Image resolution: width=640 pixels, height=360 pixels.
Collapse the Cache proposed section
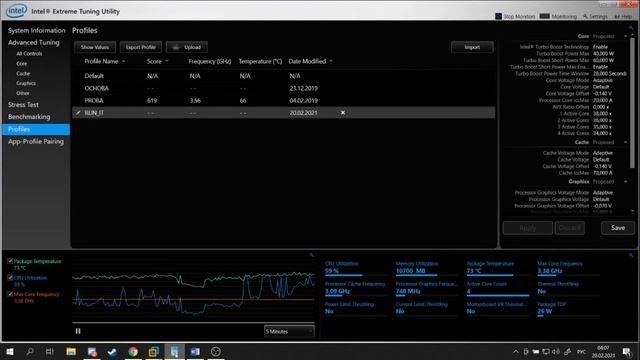[625, 142]
